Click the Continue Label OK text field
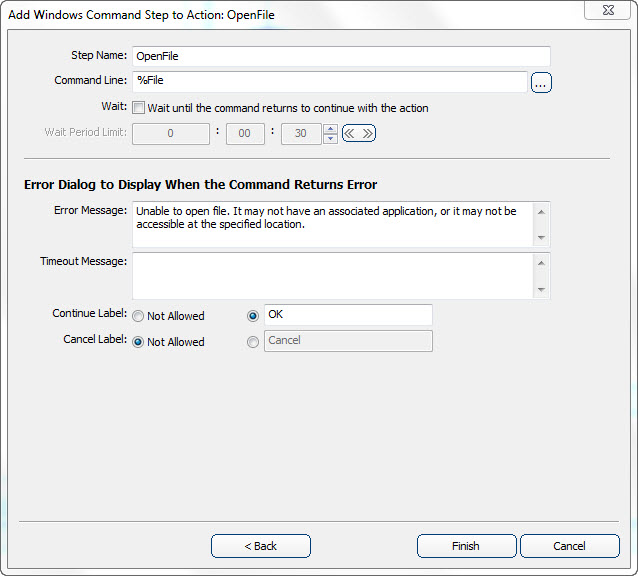The height and width of the screenshot is (576, 638). tap(347, 315)
